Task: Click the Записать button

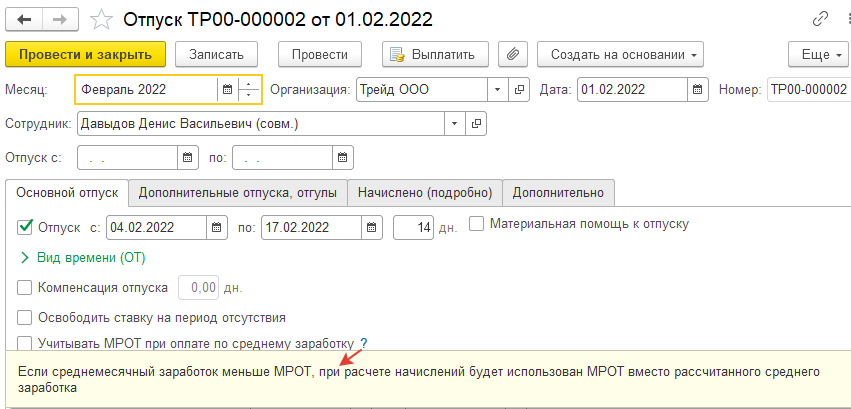Action: pyautogui.click(x=216, y=54)
